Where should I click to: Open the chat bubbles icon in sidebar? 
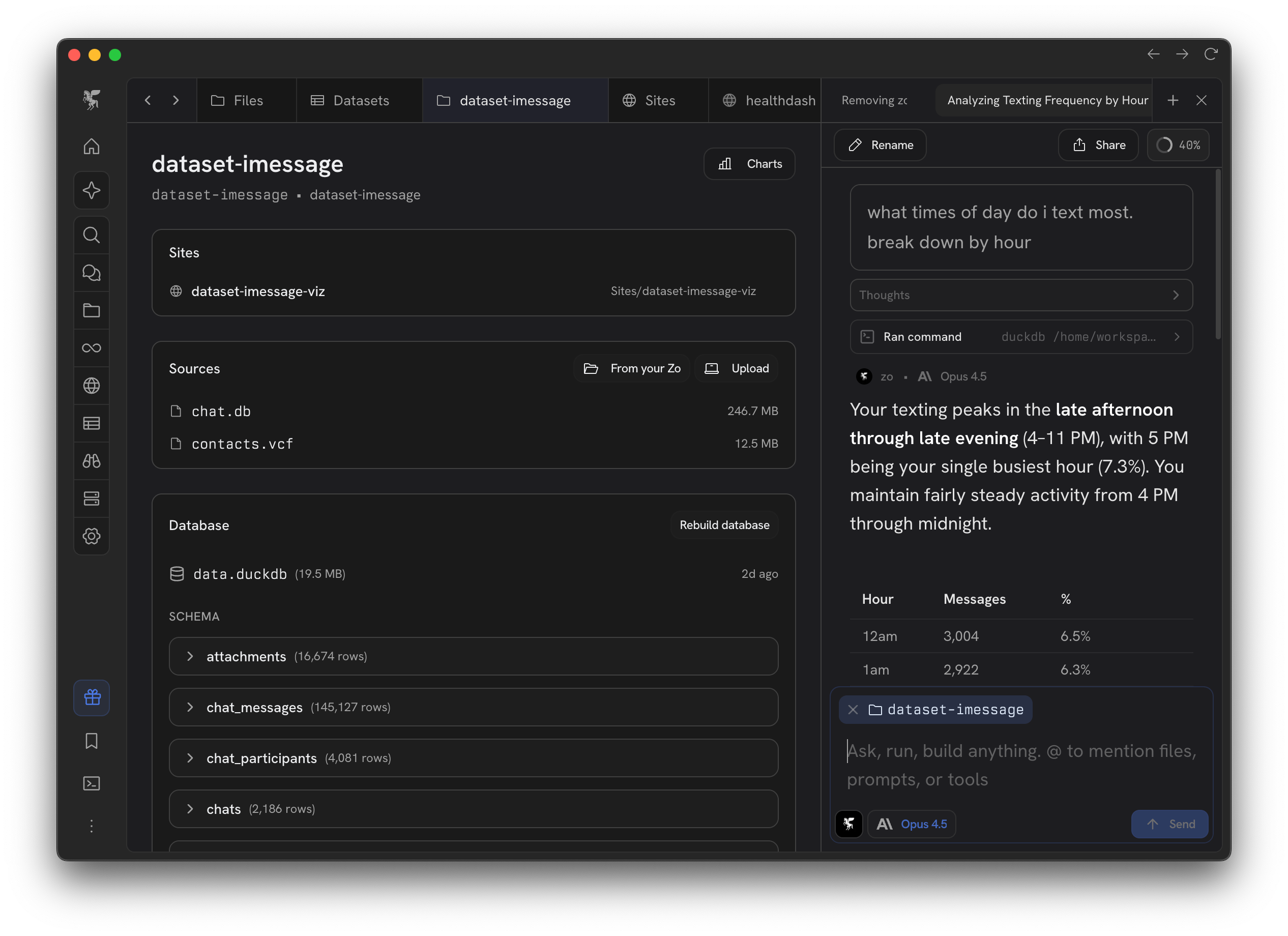92,273
